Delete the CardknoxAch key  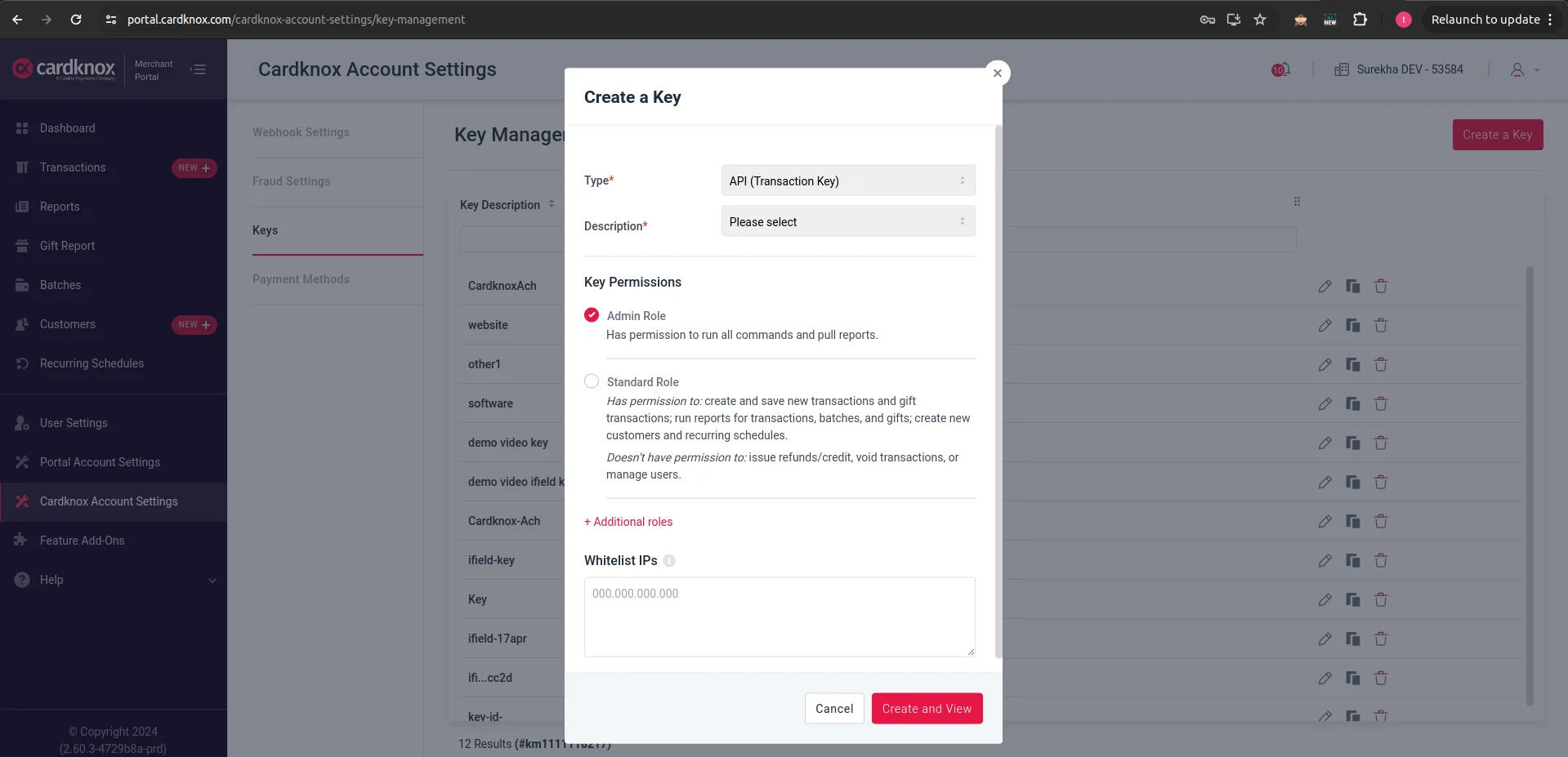pos(1381,286)
